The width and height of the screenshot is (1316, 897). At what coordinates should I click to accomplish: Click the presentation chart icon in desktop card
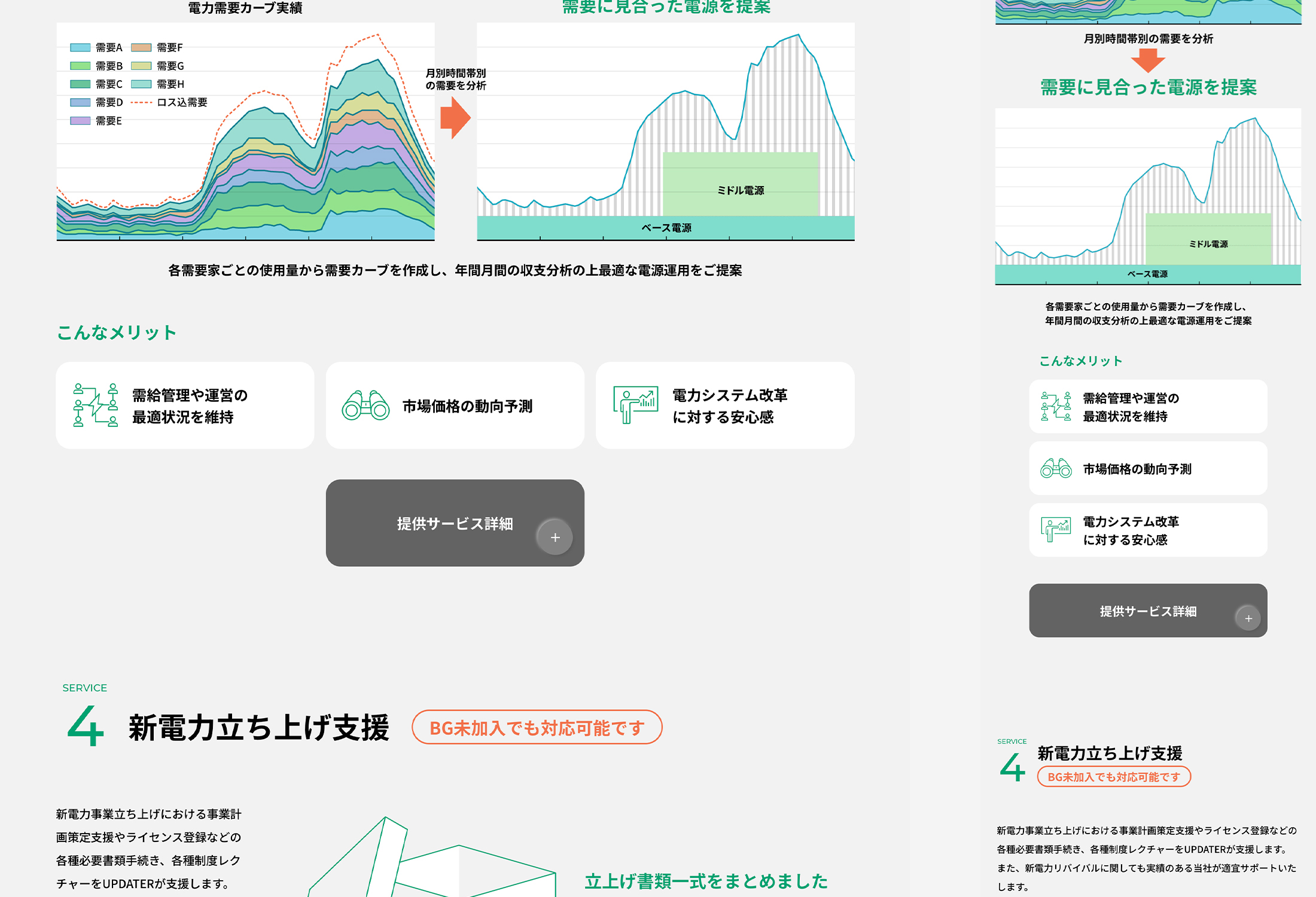635,405
